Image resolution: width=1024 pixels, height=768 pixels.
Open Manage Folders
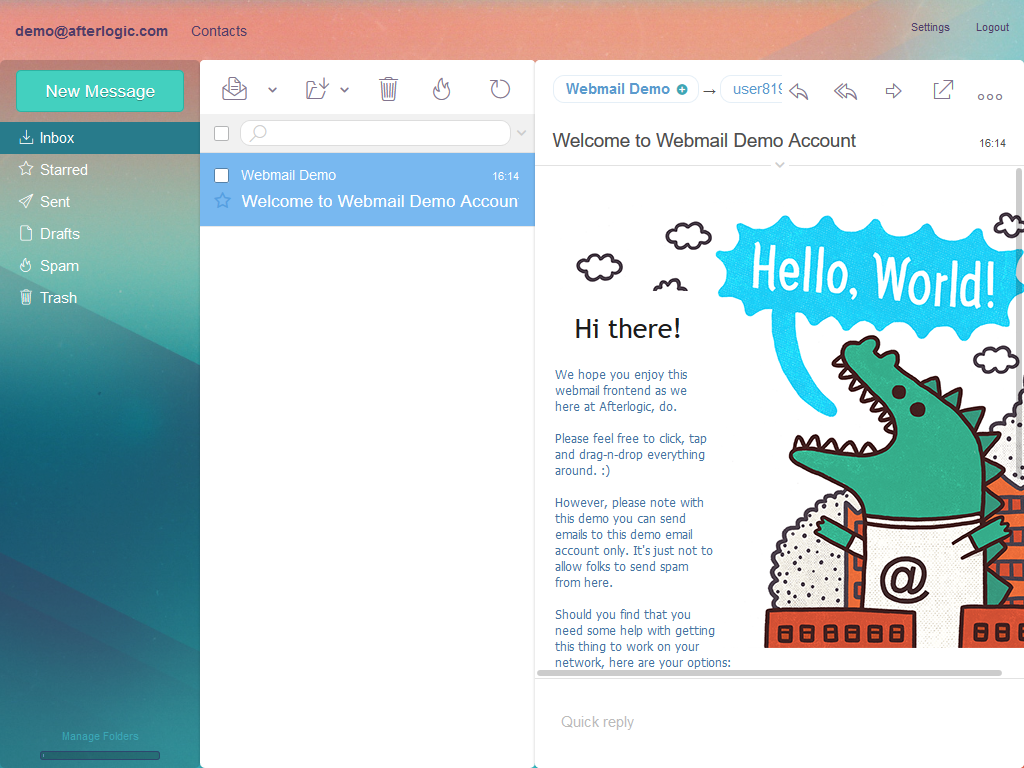coord(100,736)
